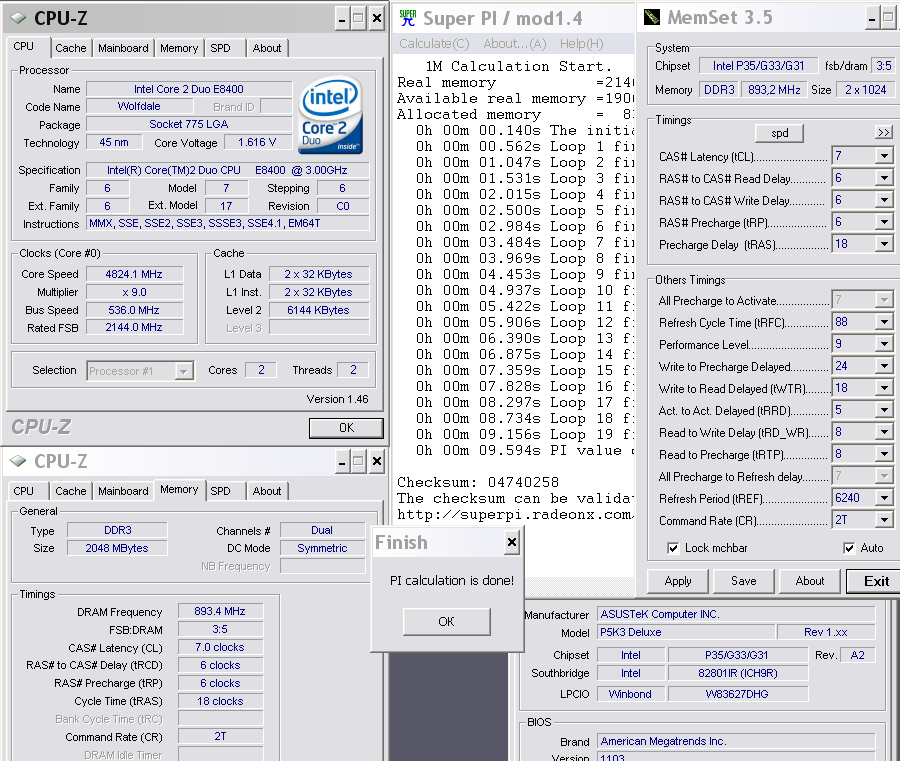Click the bottom CPU-Z window title icon
Image resolution: width=900 pixels, height=761 pixels.
click(18, 461)
